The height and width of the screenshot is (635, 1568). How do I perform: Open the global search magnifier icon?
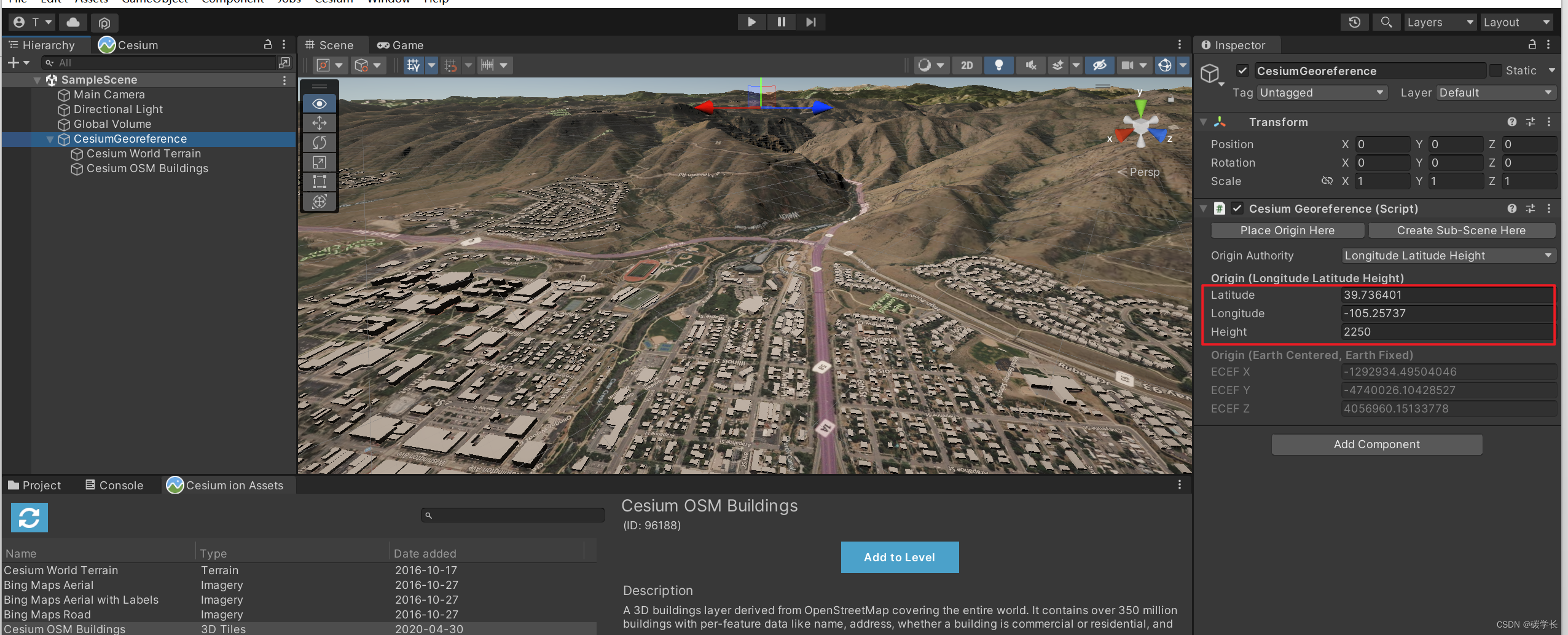point(1386,22)
